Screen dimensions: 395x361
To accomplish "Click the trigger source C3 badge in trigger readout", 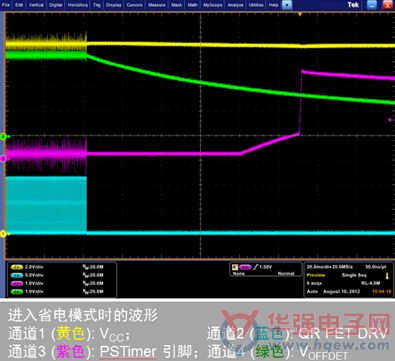I will point(245,267).
